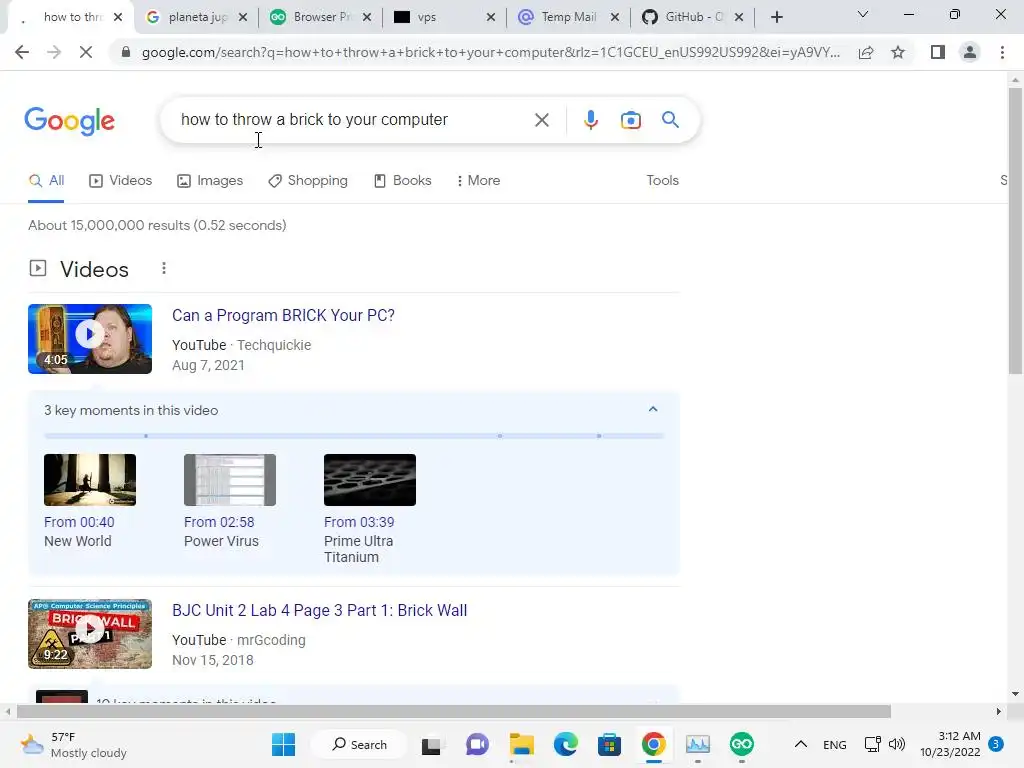Screen dimensions: 1024x768
Task: Click the horizontal scrollbar thumb
Action: [x=454, y=711]
